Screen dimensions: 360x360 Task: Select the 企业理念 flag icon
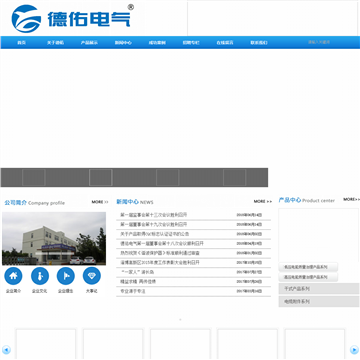click(x=66, y=276)
